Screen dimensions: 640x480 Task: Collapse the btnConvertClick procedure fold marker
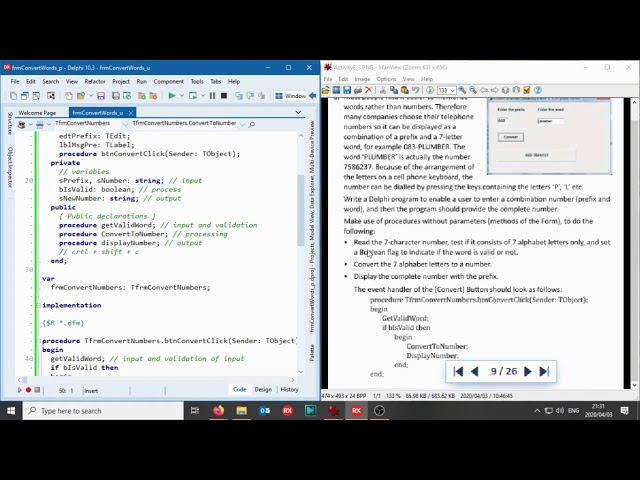click(x=39, y=341)
